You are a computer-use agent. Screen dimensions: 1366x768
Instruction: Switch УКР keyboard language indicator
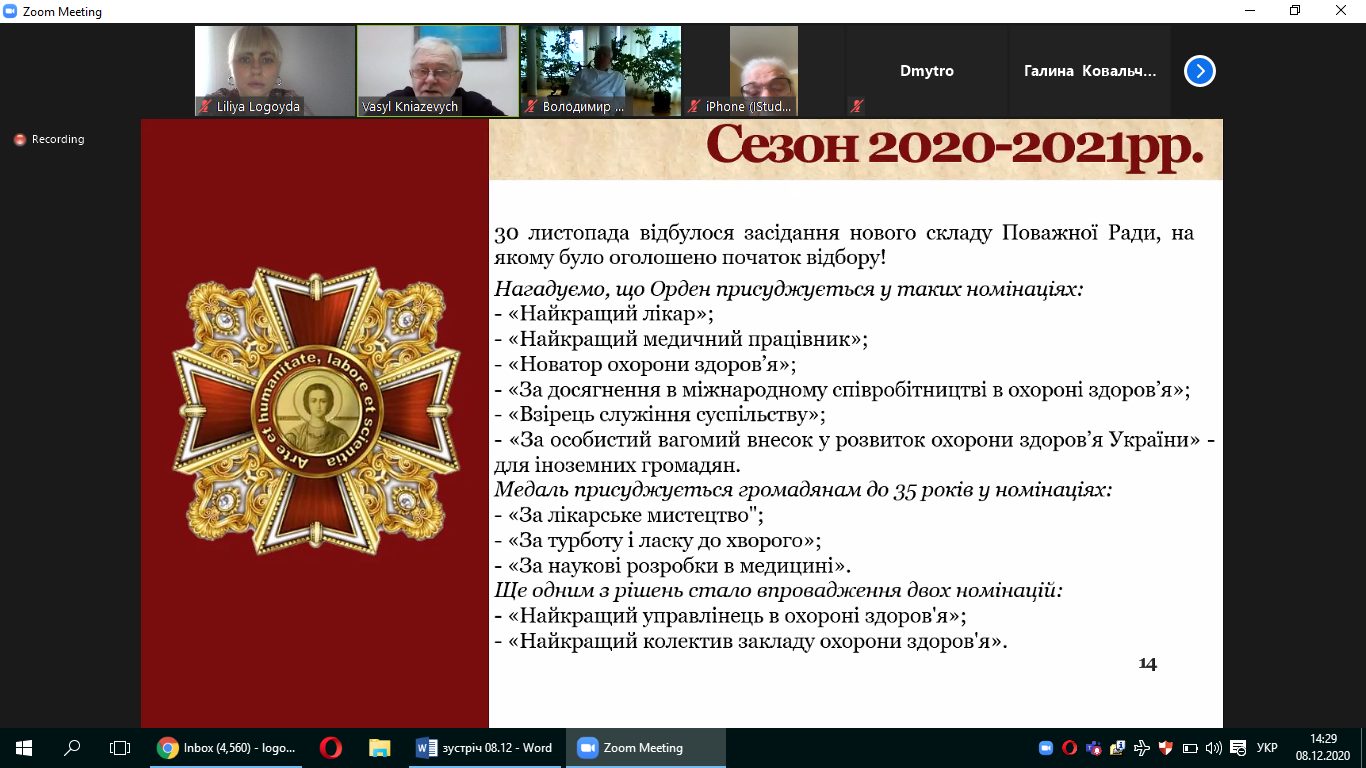click(x=1266, y=748)
